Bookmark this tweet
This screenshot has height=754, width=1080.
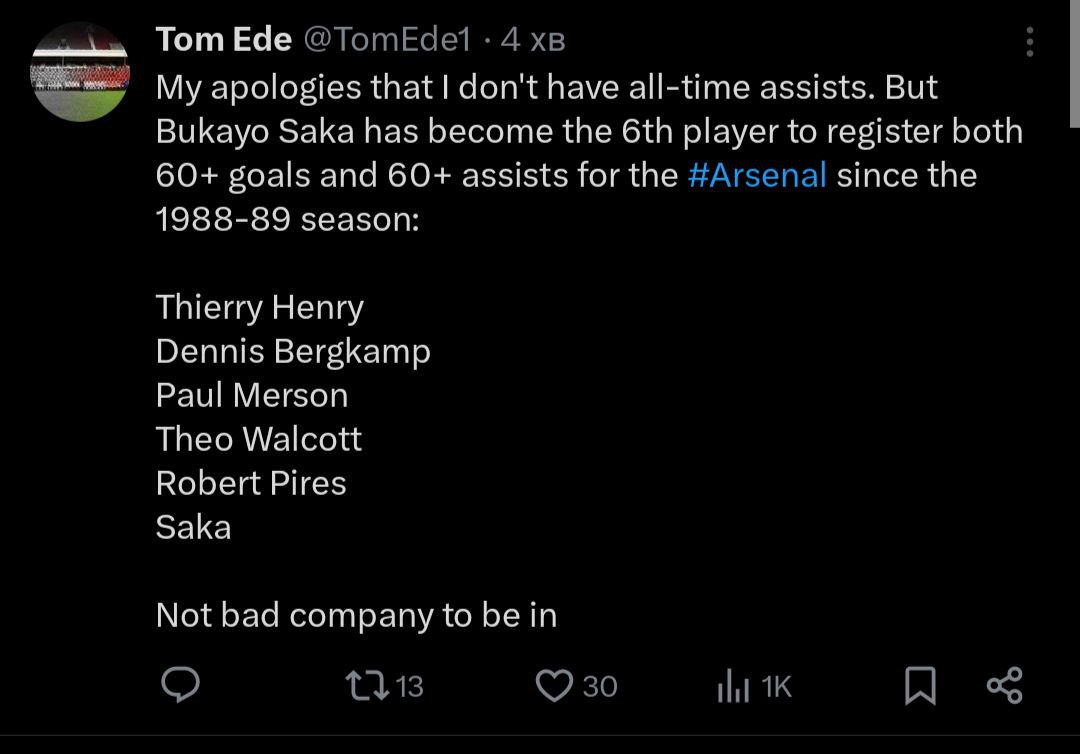[x=920, y=686]
